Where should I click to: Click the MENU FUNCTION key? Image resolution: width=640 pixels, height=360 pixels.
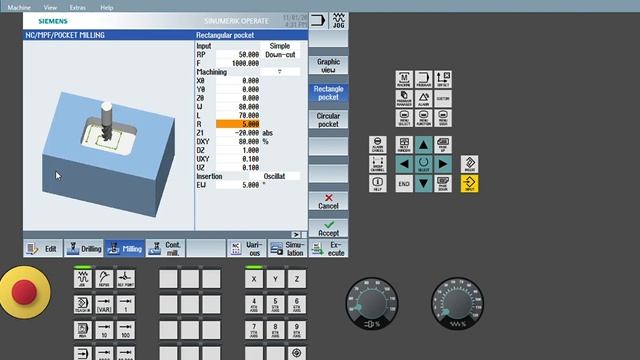tap(423, 118)
